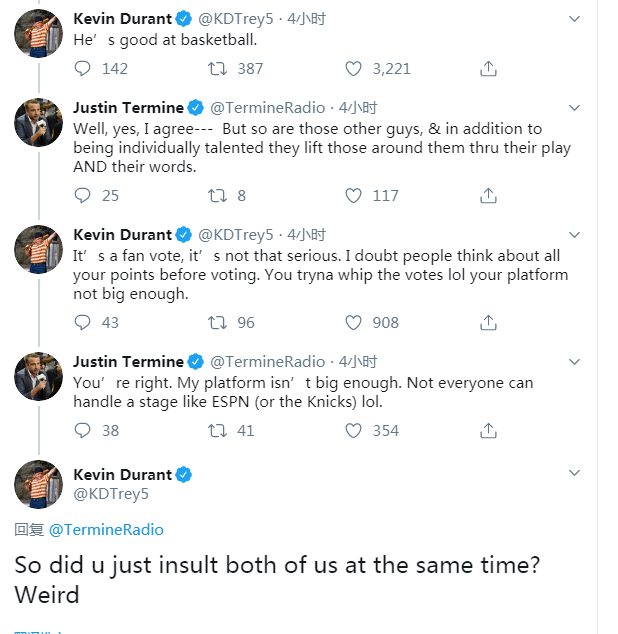Reply to Justin Termine's tweet with 25 replies

point(84,196)
